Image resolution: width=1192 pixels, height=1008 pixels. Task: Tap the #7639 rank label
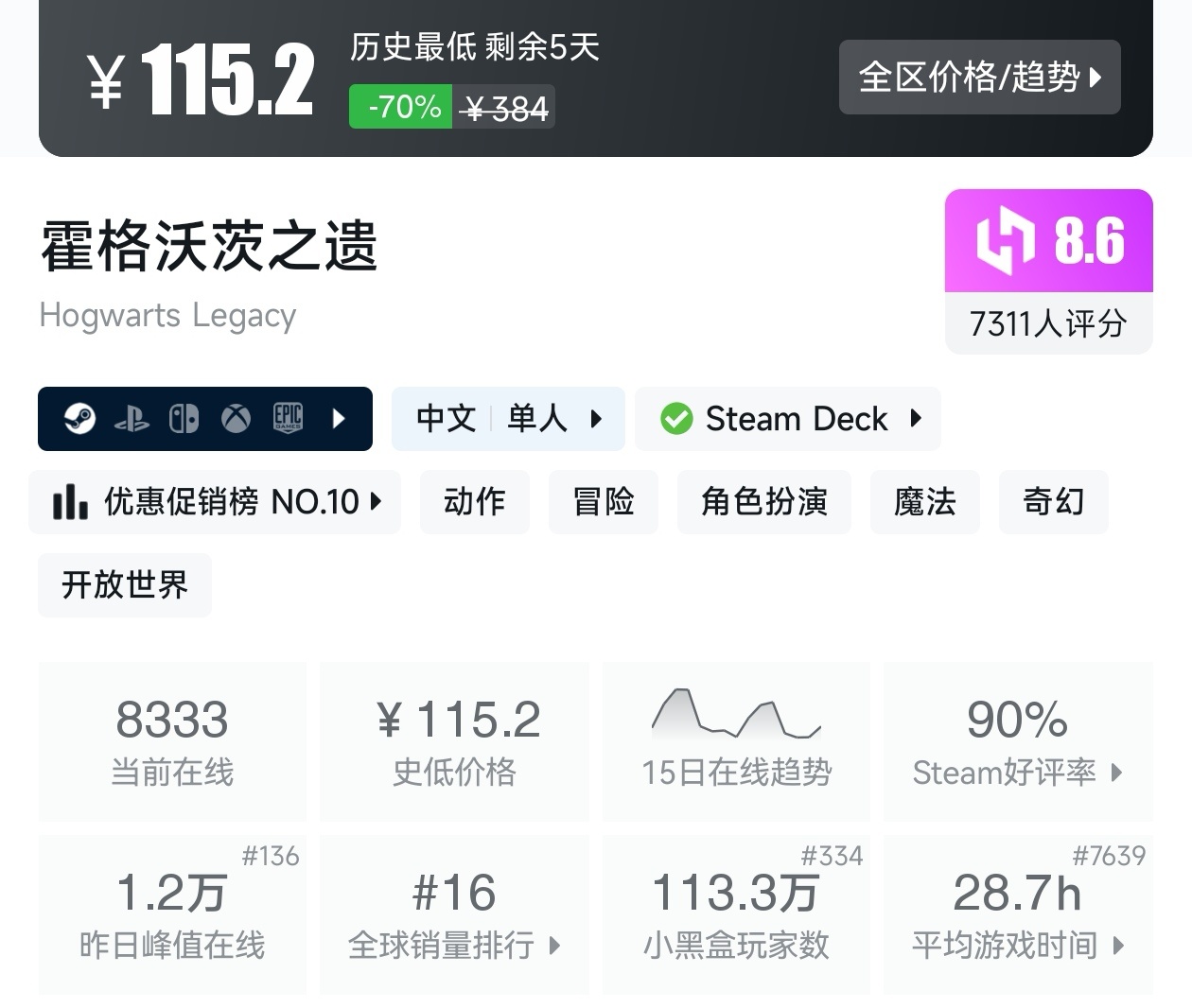click(x=1109, y=856)
